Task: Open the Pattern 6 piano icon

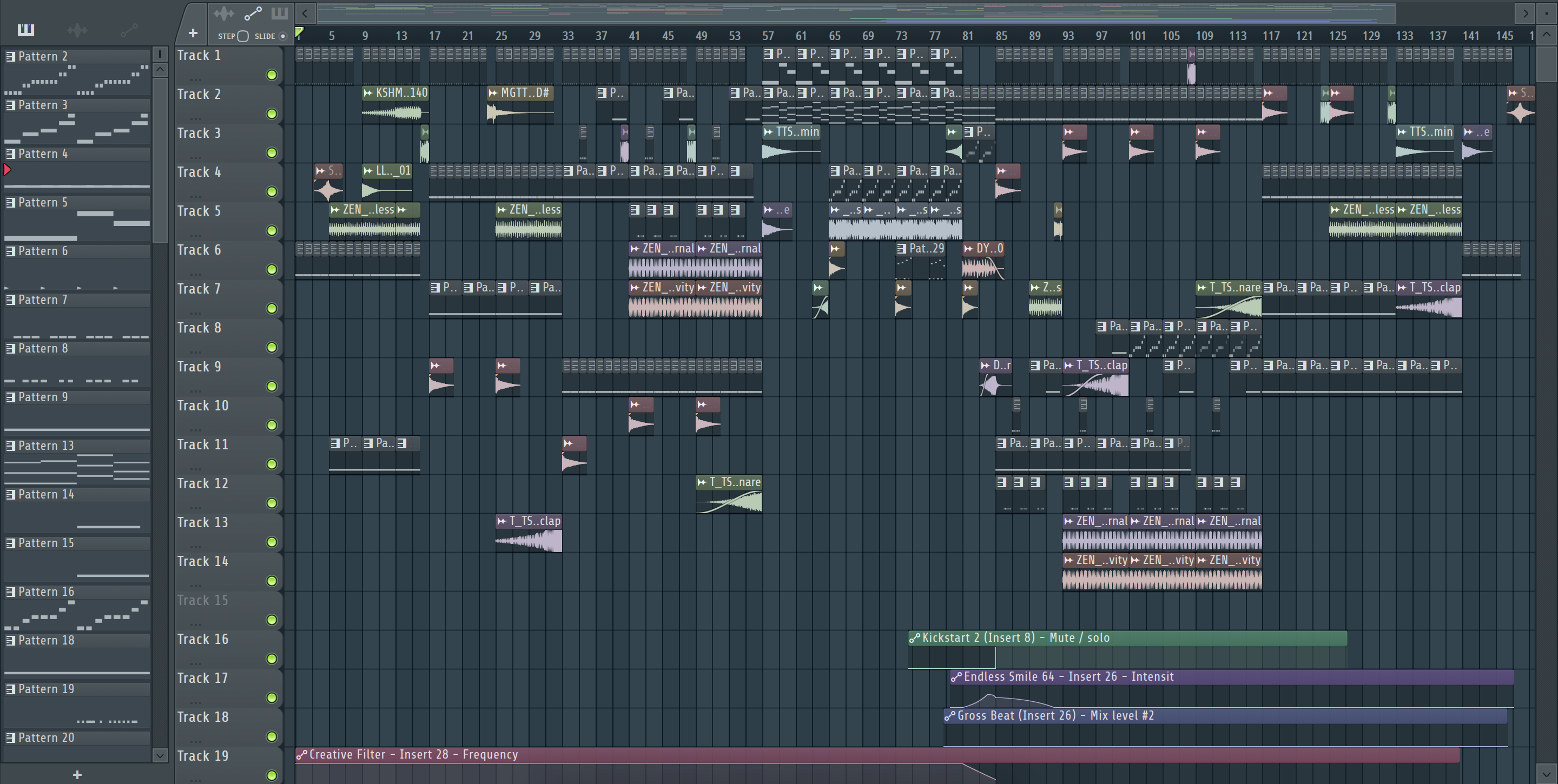Action: pyautogui.click(x=11, y=251)
